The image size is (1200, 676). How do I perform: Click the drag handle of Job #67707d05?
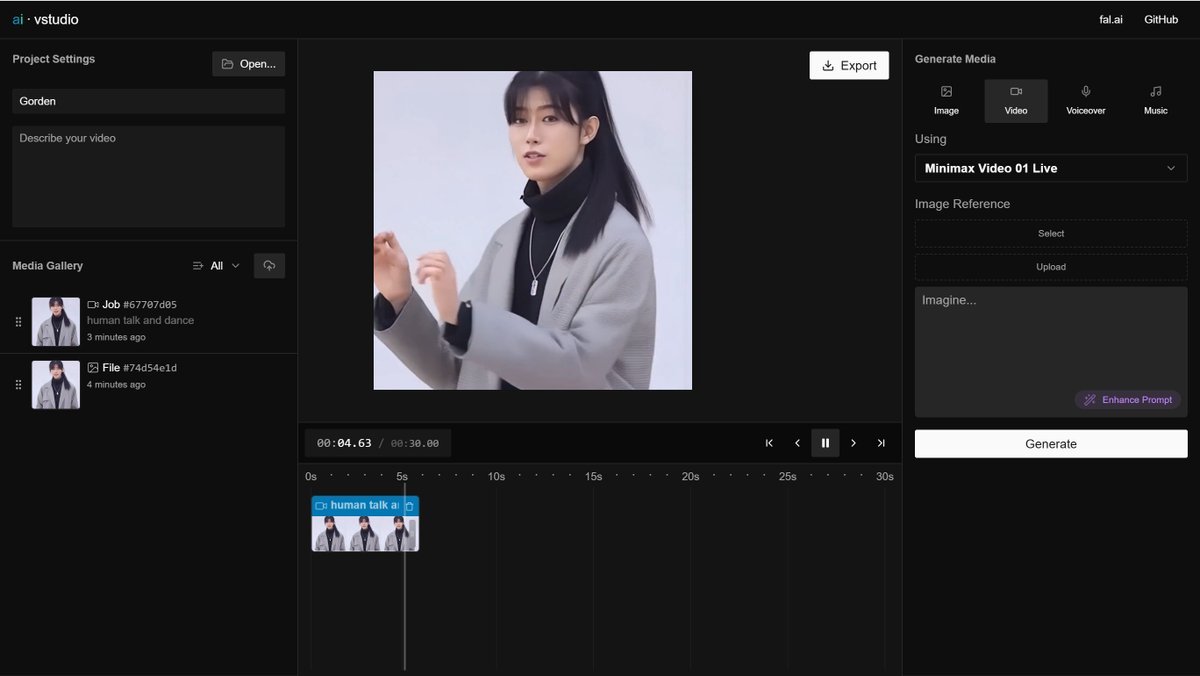click(18, 322)
